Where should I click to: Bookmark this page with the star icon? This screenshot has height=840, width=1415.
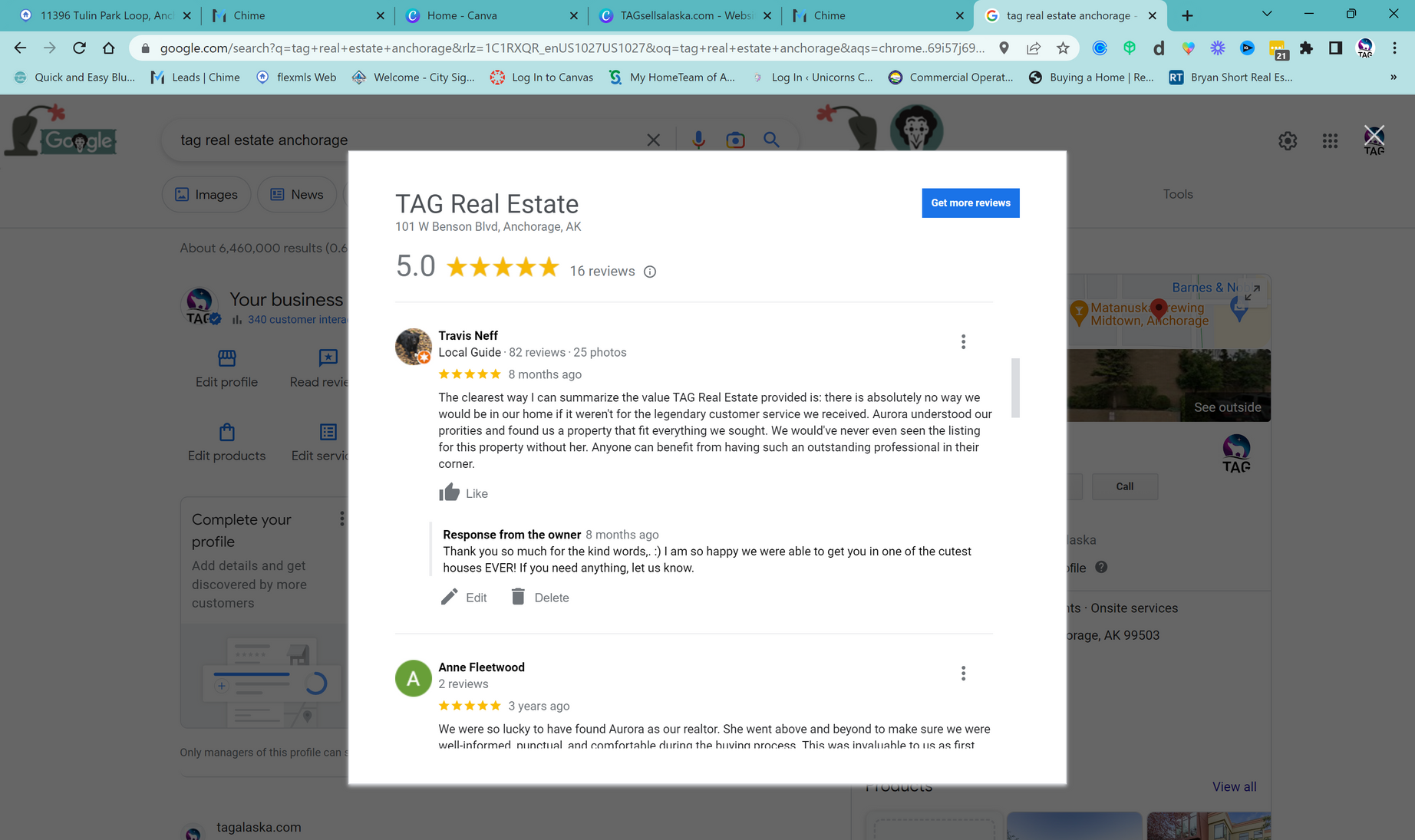[1063, 48]
